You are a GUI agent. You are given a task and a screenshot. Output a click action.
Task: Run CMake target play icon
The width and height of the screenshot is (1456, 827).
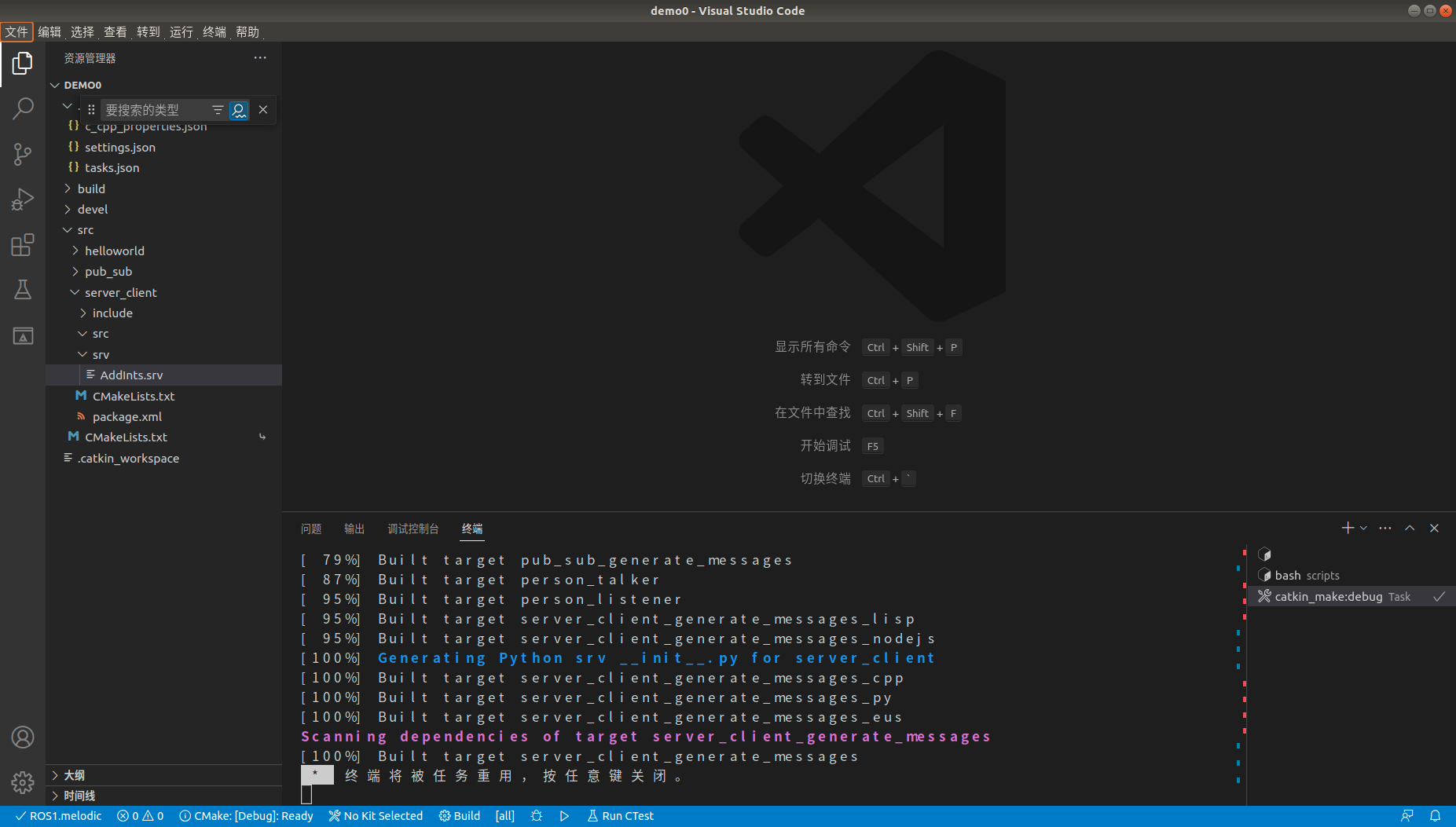(x=564, y=816)
